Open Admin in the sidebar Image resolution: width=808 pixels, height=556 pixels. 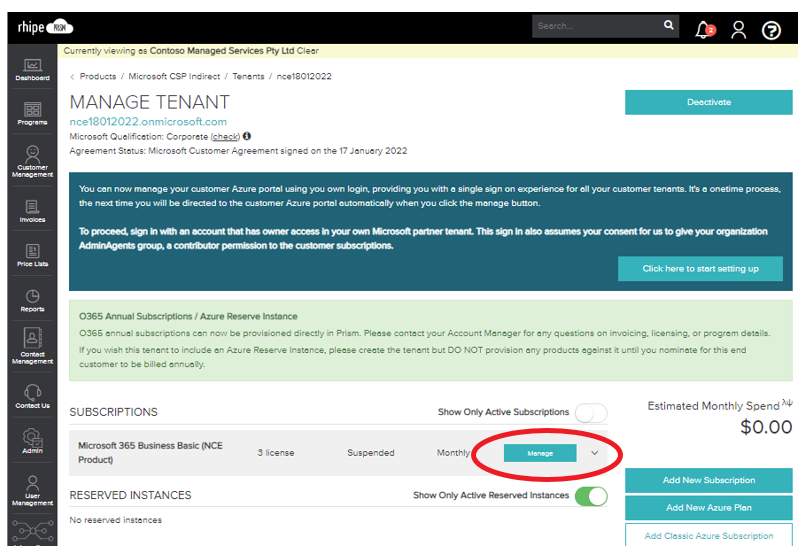point(32,441)
